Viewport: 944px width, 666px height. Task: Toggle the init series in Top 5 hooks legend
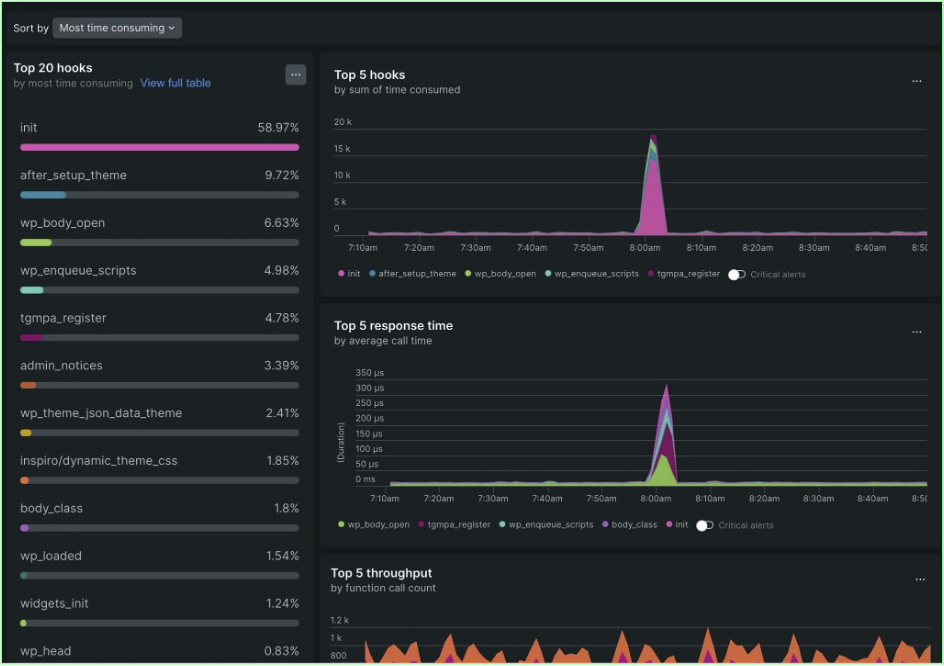352,274
